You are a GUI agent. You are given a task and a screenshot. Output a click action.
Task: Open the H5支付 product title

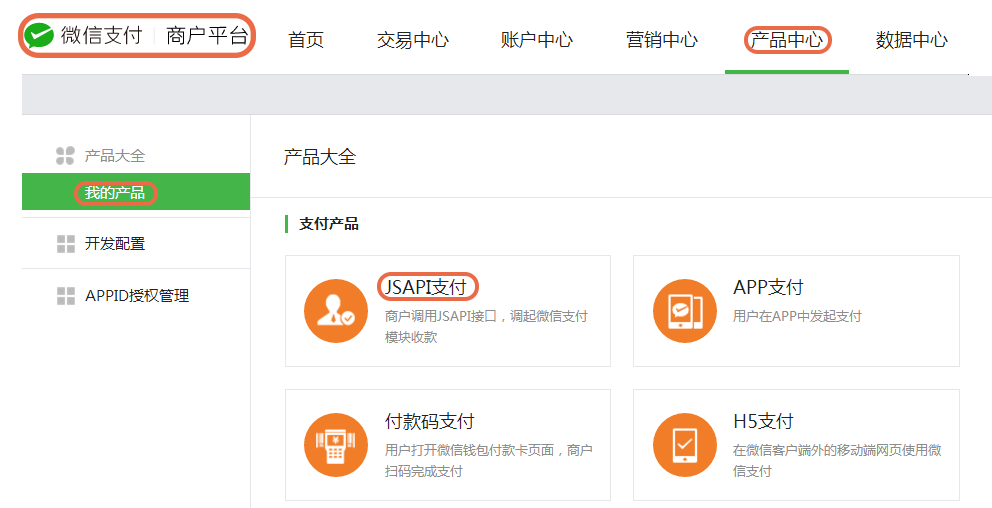tap(763, 421)
